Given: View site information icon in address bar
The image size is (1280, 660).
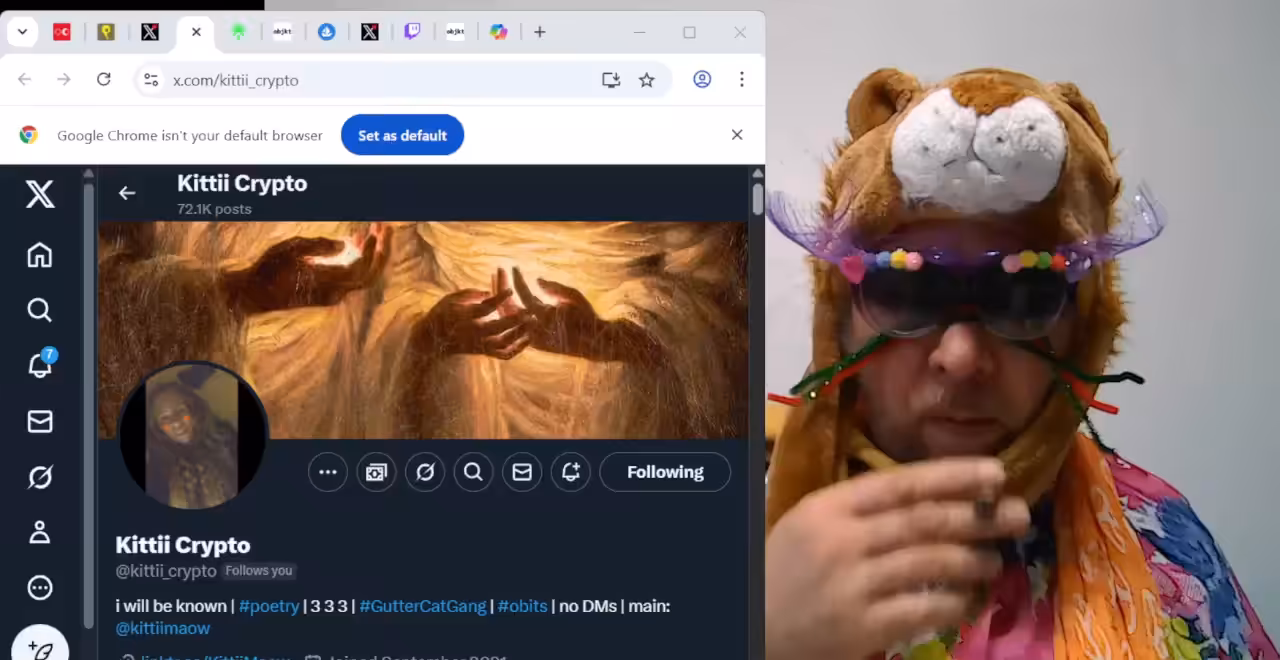Looking at the screenshot, I should point(151,80).
